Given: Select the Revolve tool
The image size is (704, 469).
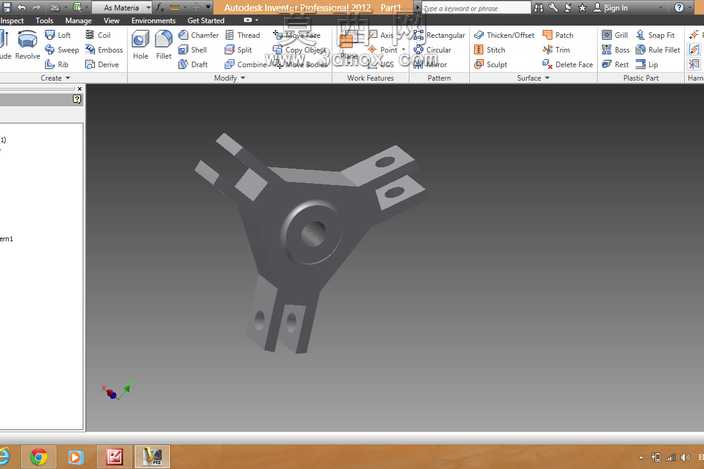Looking at the screenshot, I should (x=27, y=45).
